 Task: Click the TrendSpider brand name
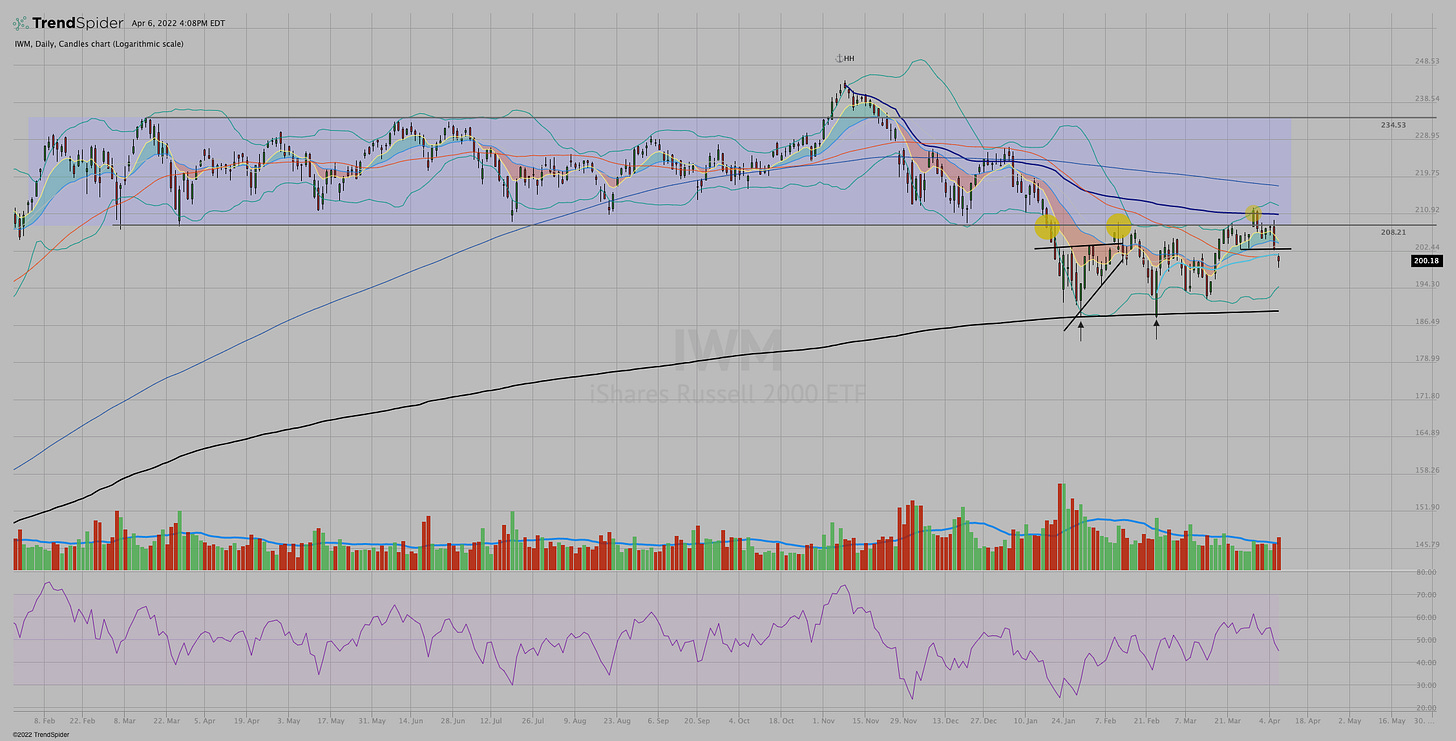[78, 22]
